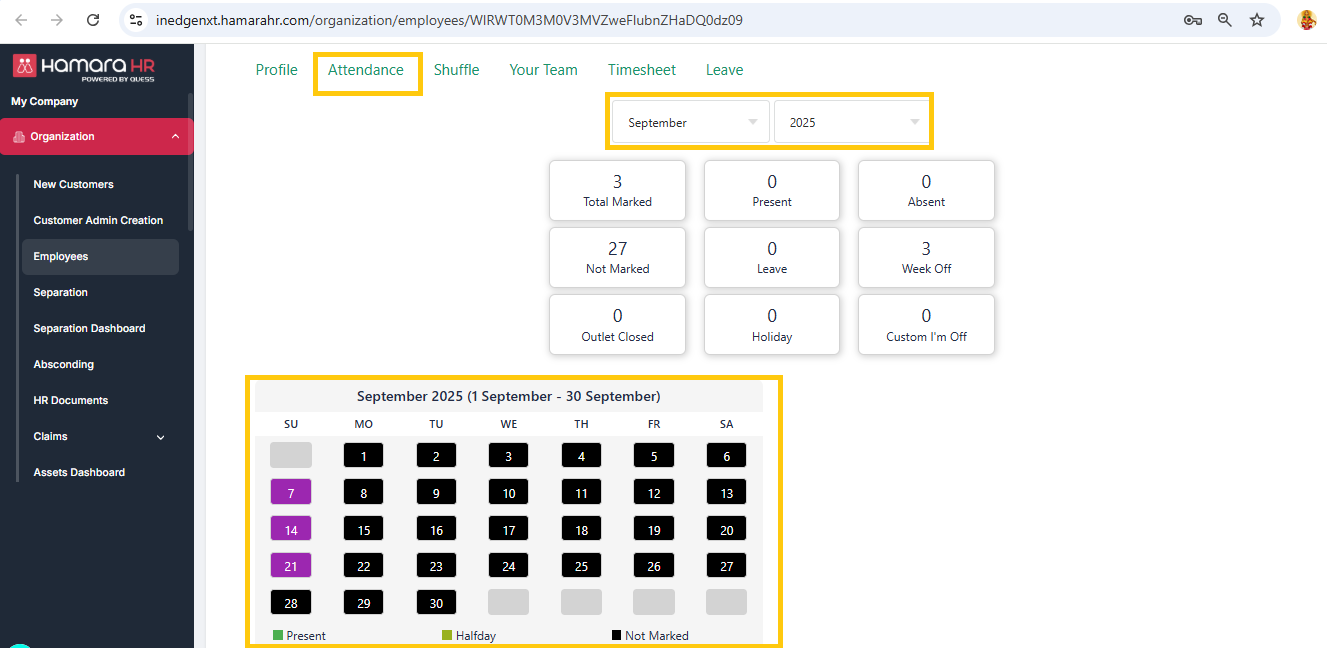Click the Hamara HR logo

[x=84, y=68]
